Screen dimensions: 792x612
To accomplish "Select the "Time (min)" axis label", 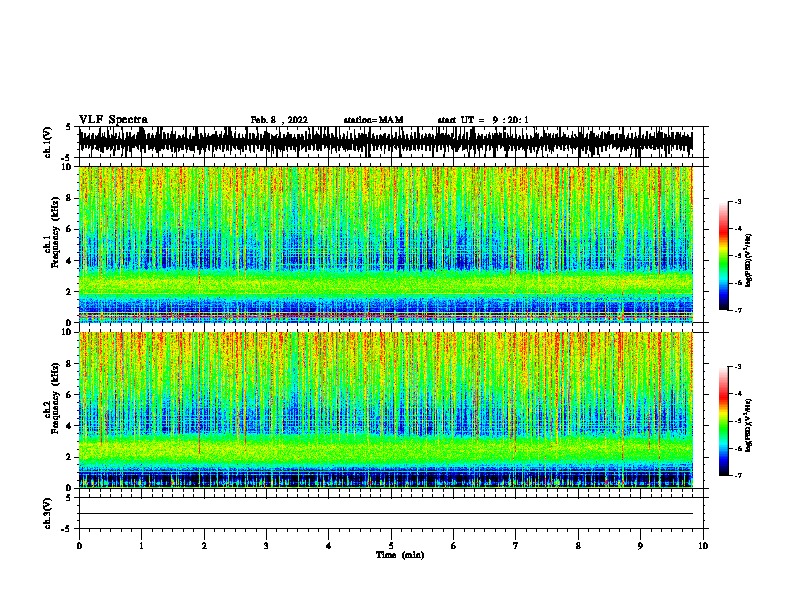I will pyautogui.click(x=400, y=555).
